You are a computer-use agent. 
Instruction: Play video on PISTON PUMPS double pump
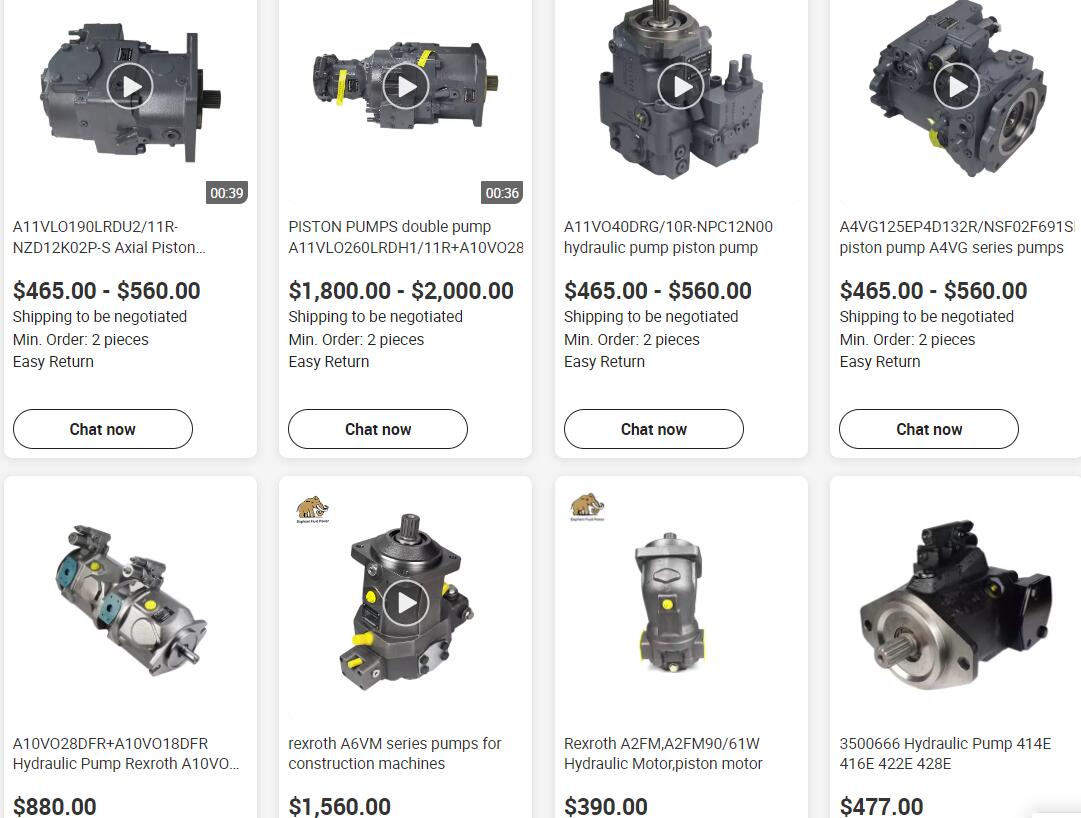[405, 87]
